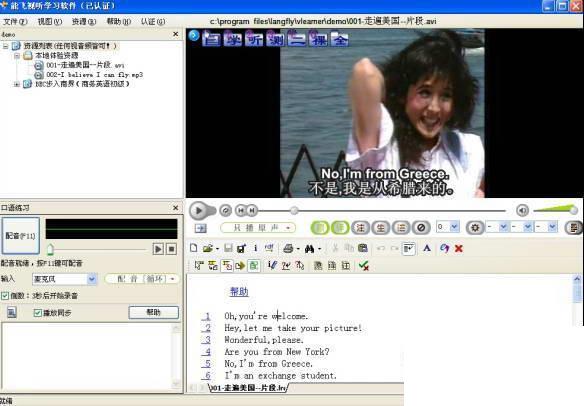Open the 视图(V) menu
Viewport: 584px width, 406px height.
point(50,22)
